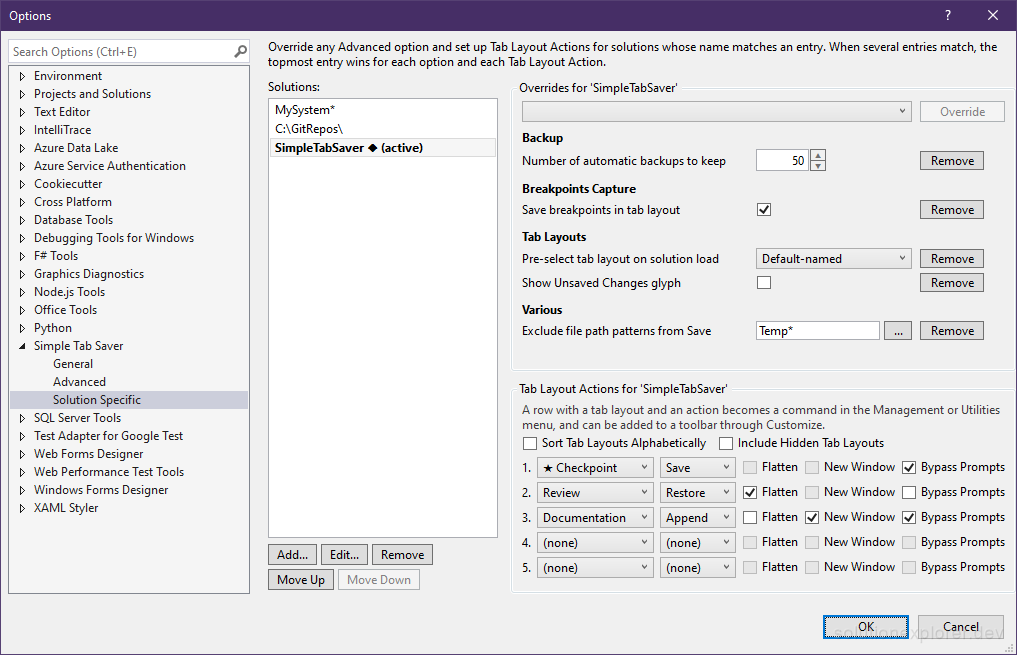The width and height of the screenshot is (1017, 655).
Task: Remove the automatic backups override
Action: [952, 161]
